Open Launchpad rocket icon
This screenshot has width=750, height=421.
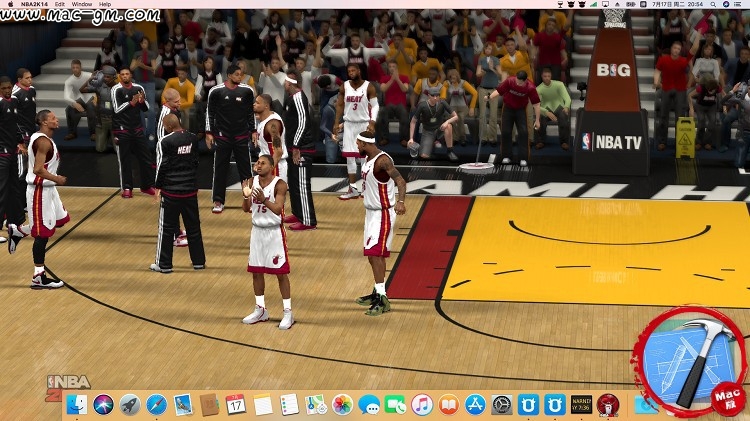[130, 405]
